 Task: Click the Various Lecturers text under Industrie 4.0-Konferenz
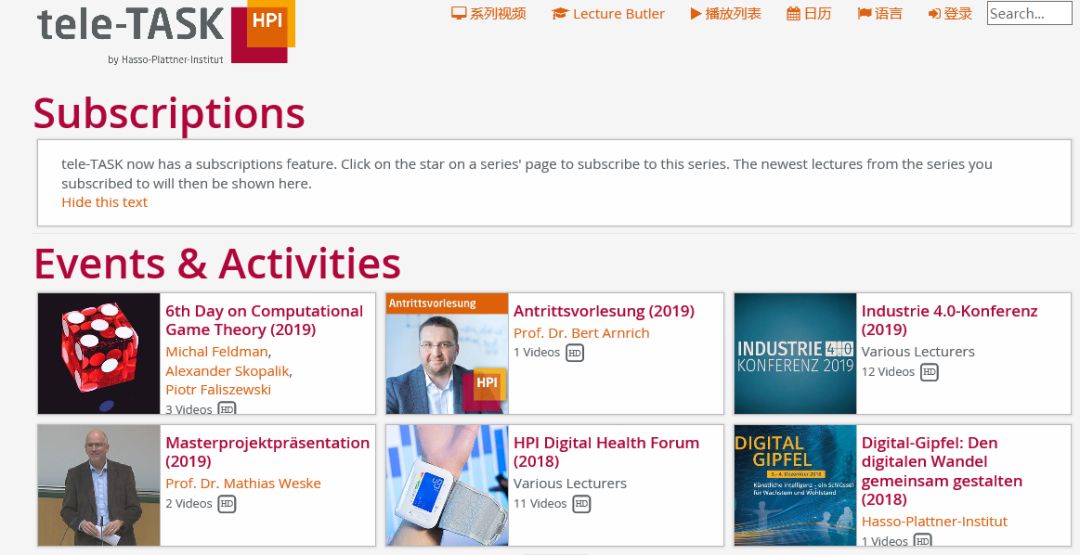(918, 351)
